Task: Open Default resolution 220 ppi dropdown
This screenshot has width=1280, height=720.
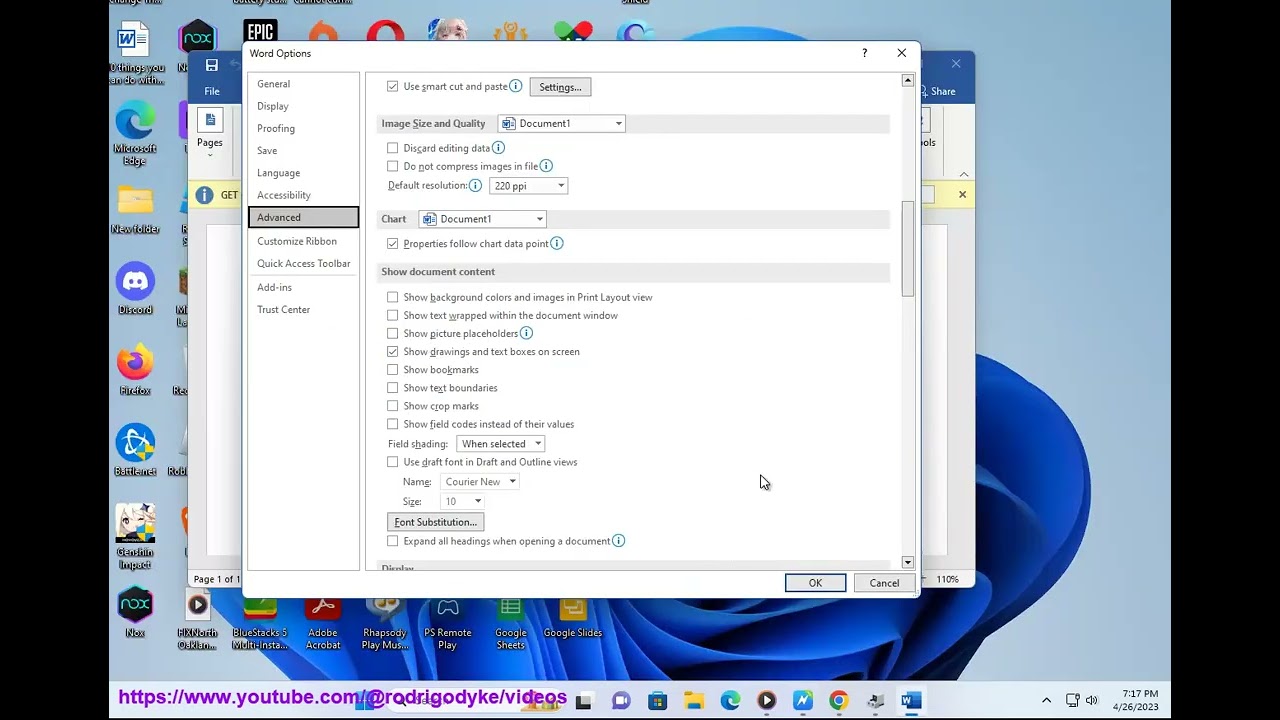Action: click(x=528, y=186)
